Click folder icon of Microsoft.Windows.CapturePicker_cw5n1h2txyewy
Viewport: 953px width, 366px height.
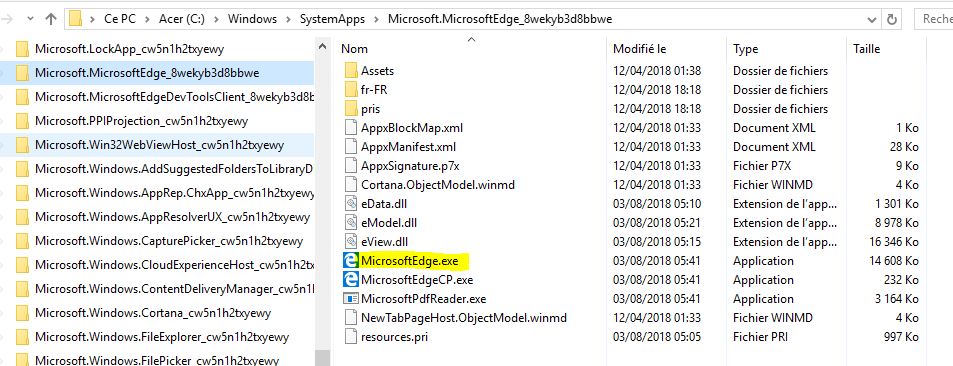22,241
